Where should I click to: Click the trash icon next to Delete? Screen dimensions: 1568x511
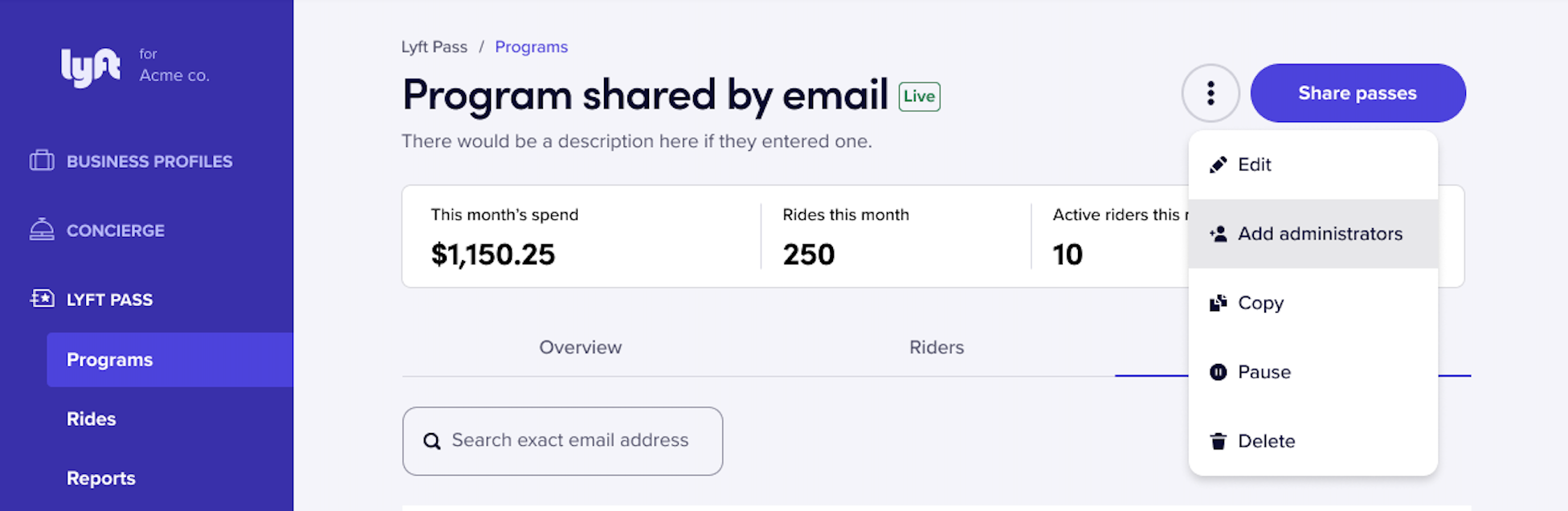pos(1218,440)
